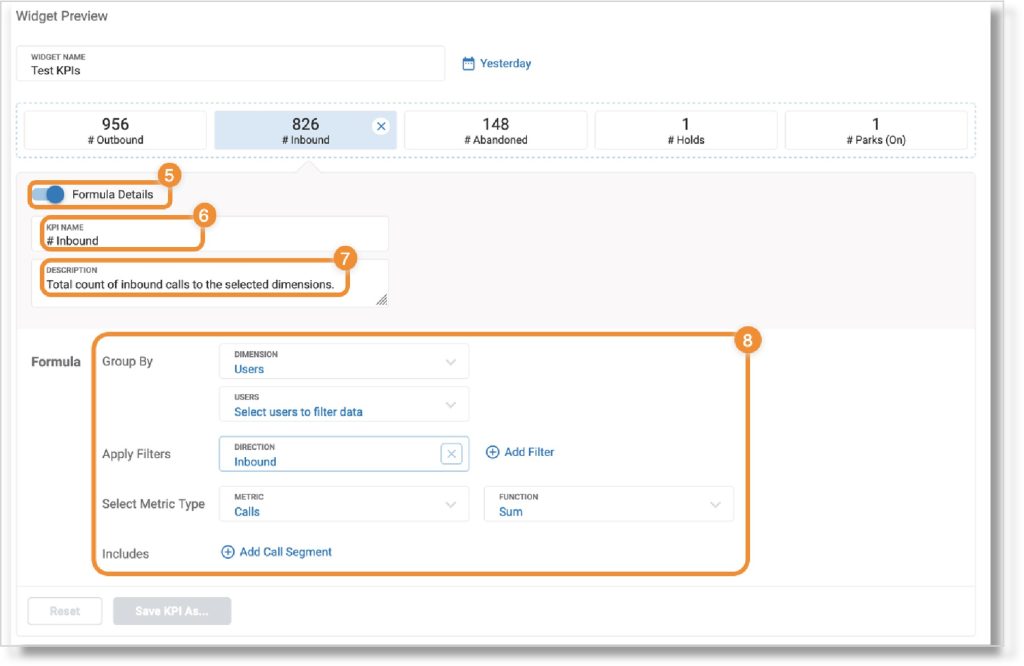
Task: Select the 148 # Abandoned KPI tile
Action: 496,131
